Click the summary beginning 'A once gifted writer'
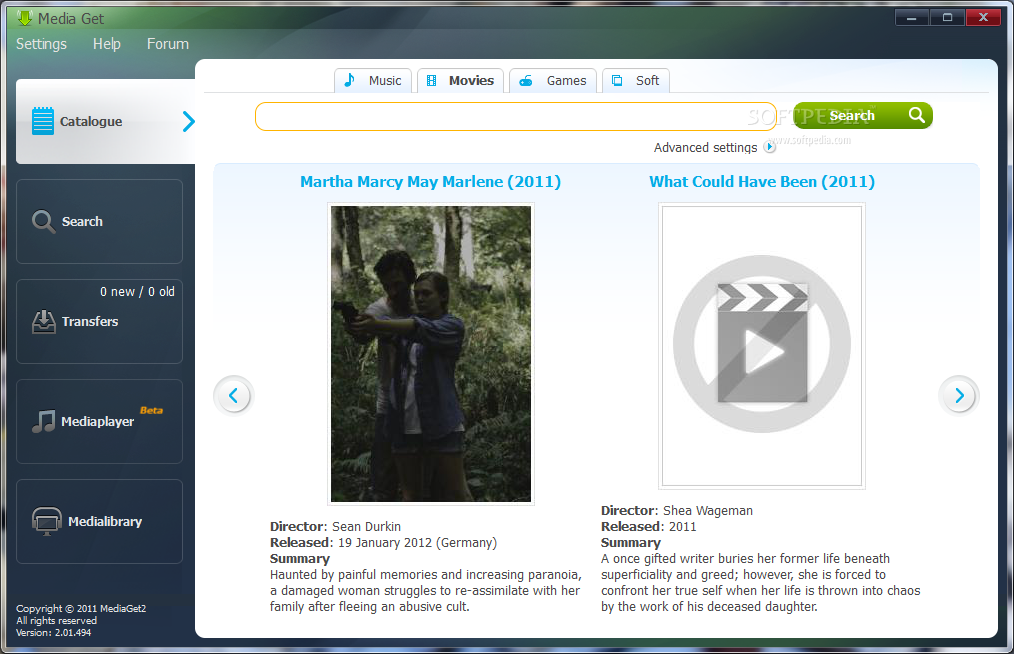 pyautogui.click(x=760, y=583)
